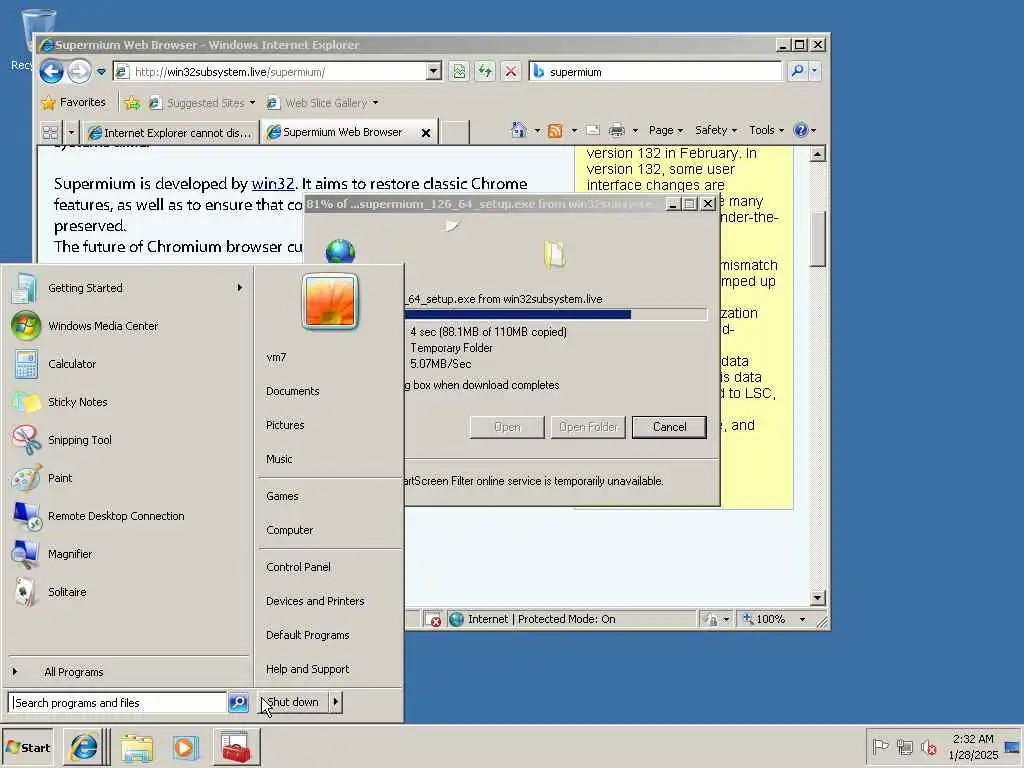This screenshot has width=1024, height=768.
Task: Open the Safety menu
Action: tap(716, 130)
